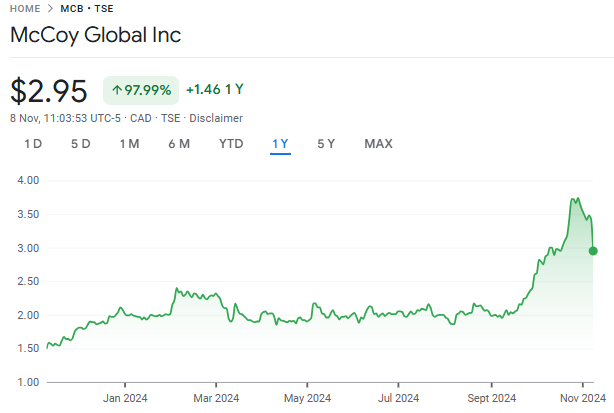614x413 pixels.
Task: Go to the HOME breadcrumb link
Action: 25,9
